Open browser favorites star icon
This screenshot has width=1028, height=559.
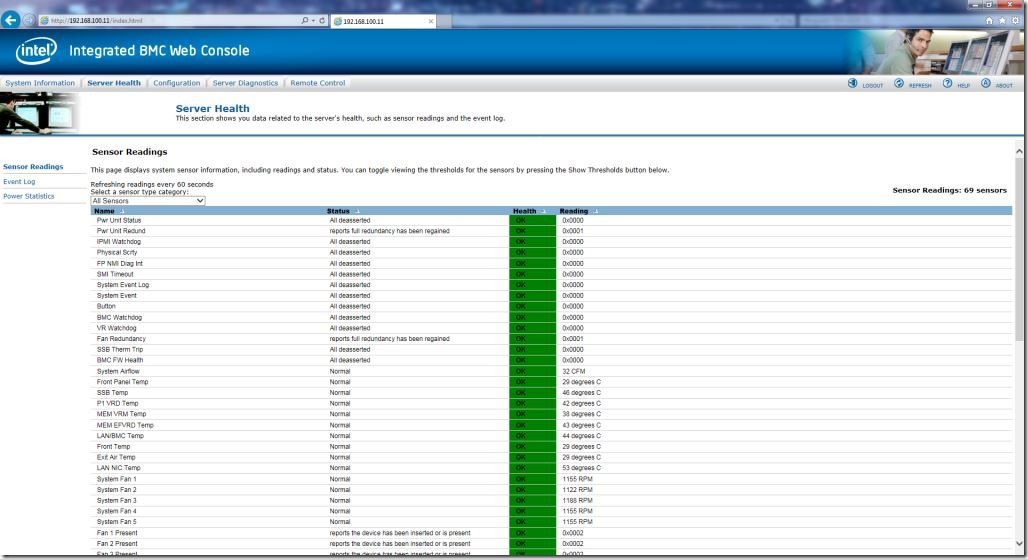(x=1003, y=20)
